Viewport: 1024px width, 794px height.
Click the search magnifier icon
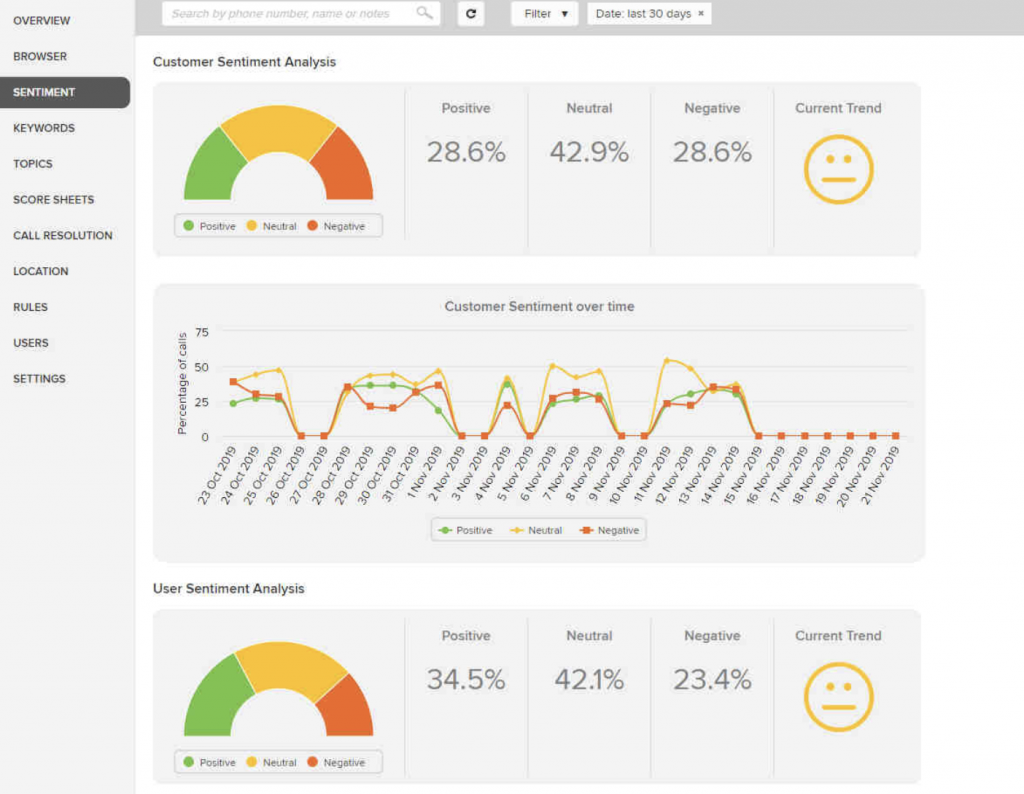click(424, 13)
